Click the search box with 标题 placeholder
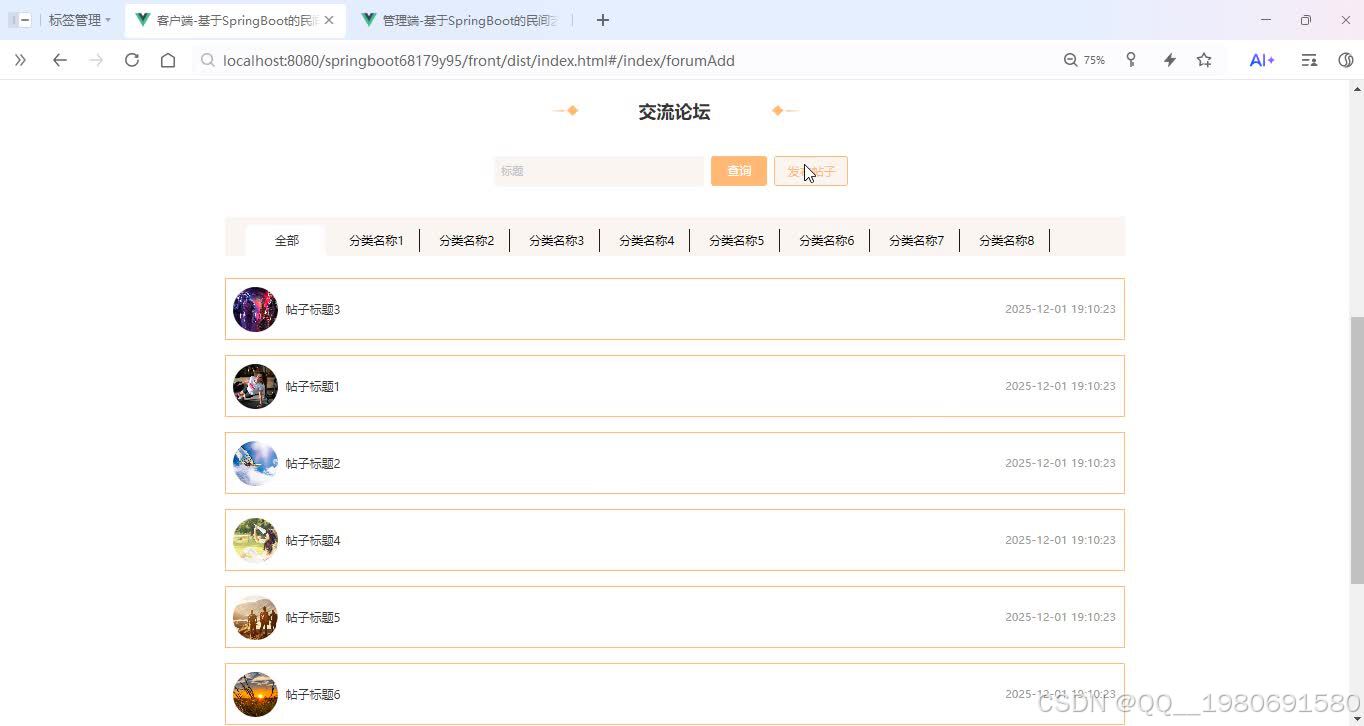This screenshot has height=726, width=1364. coord(599,171)
